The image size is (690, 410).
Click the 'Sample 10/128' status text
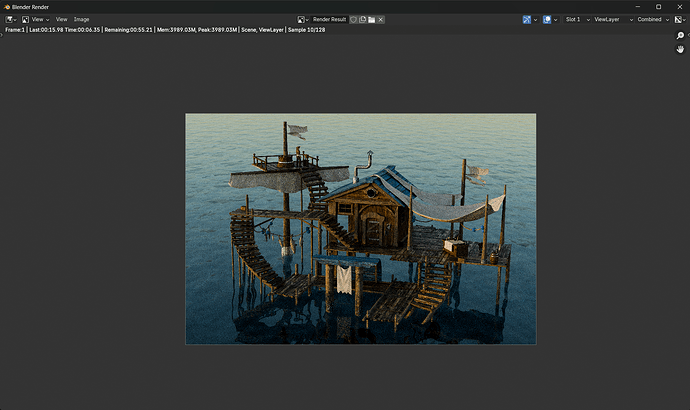[306, 30]
